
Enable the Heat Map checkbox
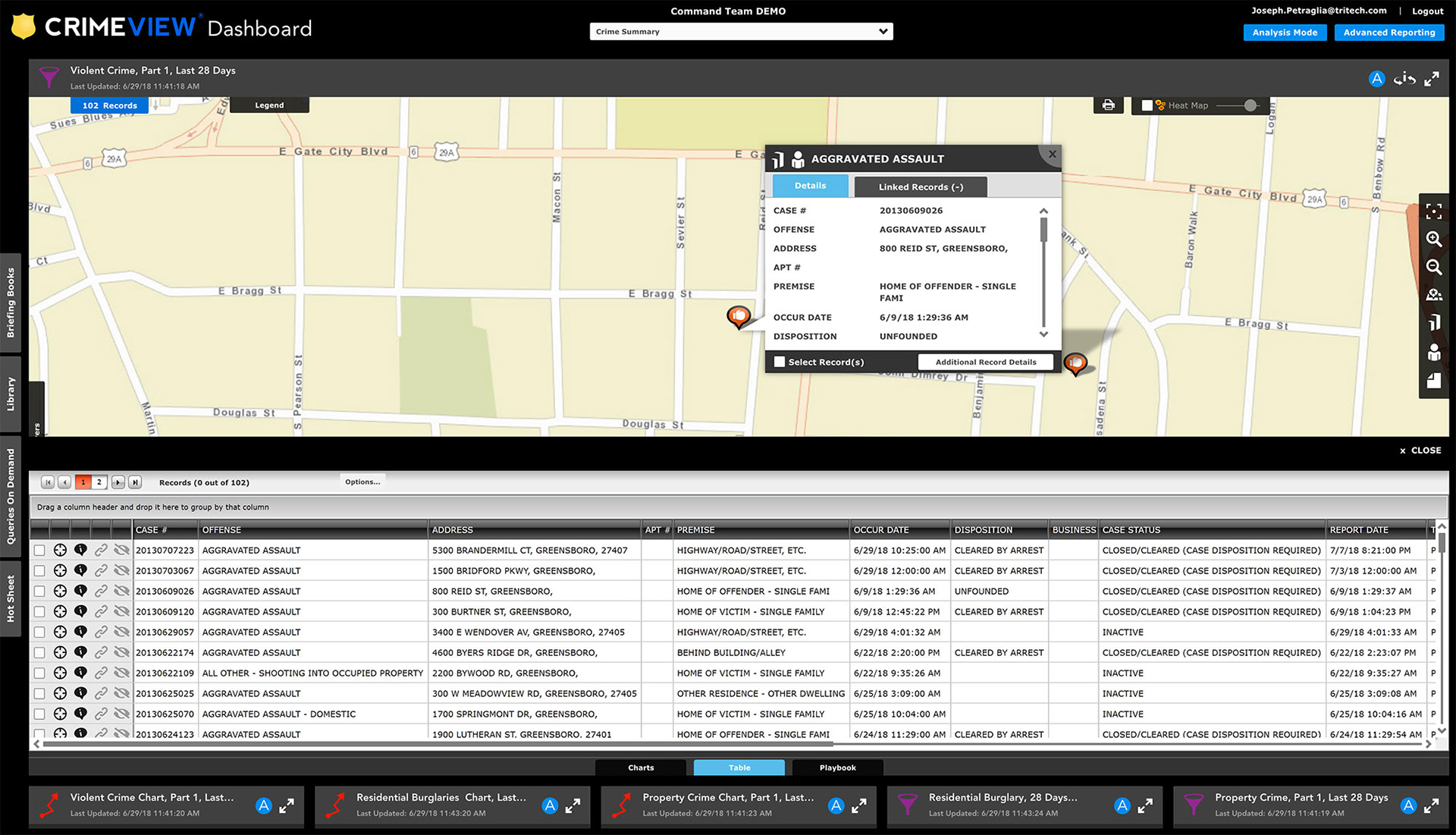[x=1147, y=106]
